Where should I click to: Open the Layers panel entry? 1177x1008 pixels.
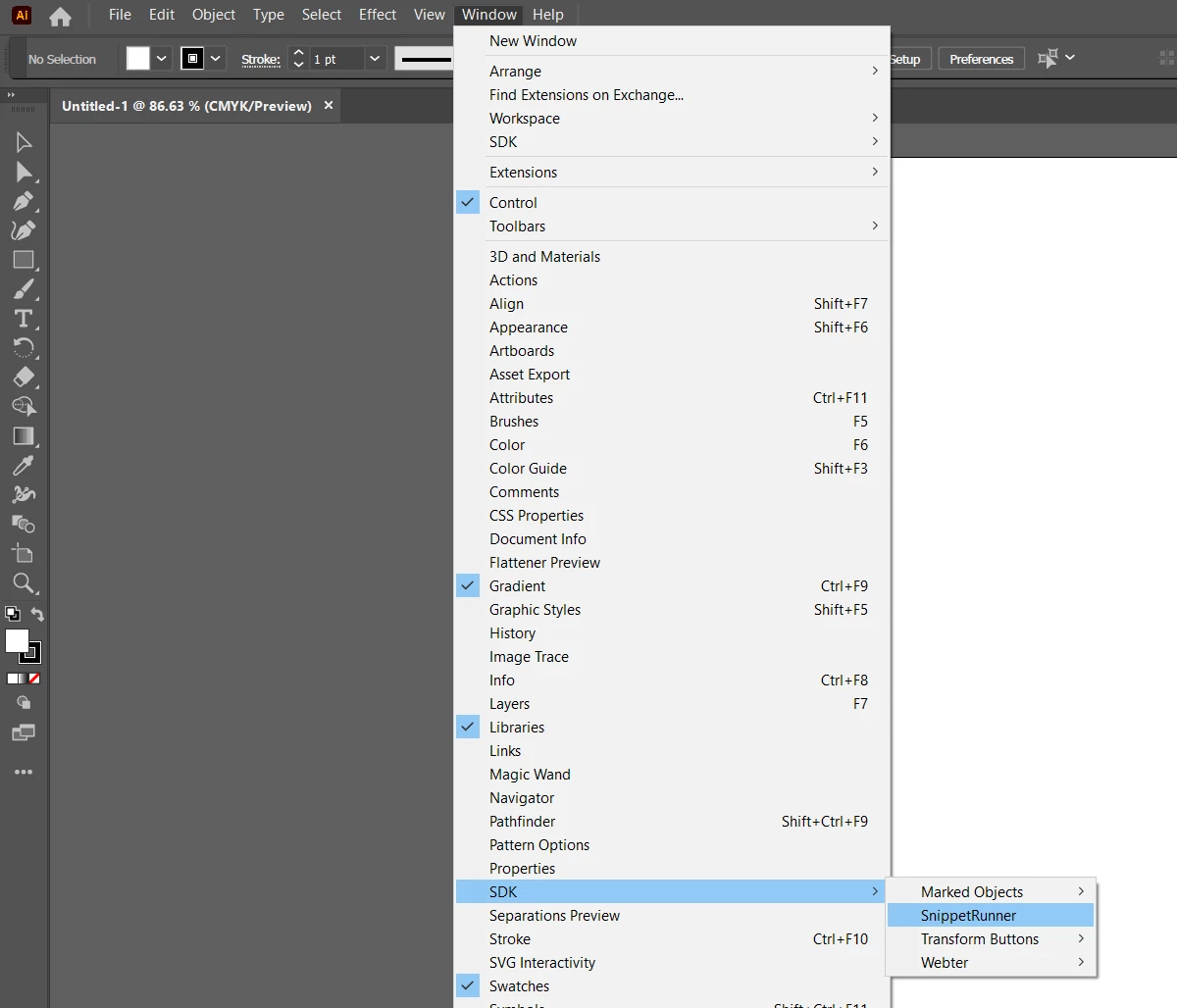click(x=673, y=704)
